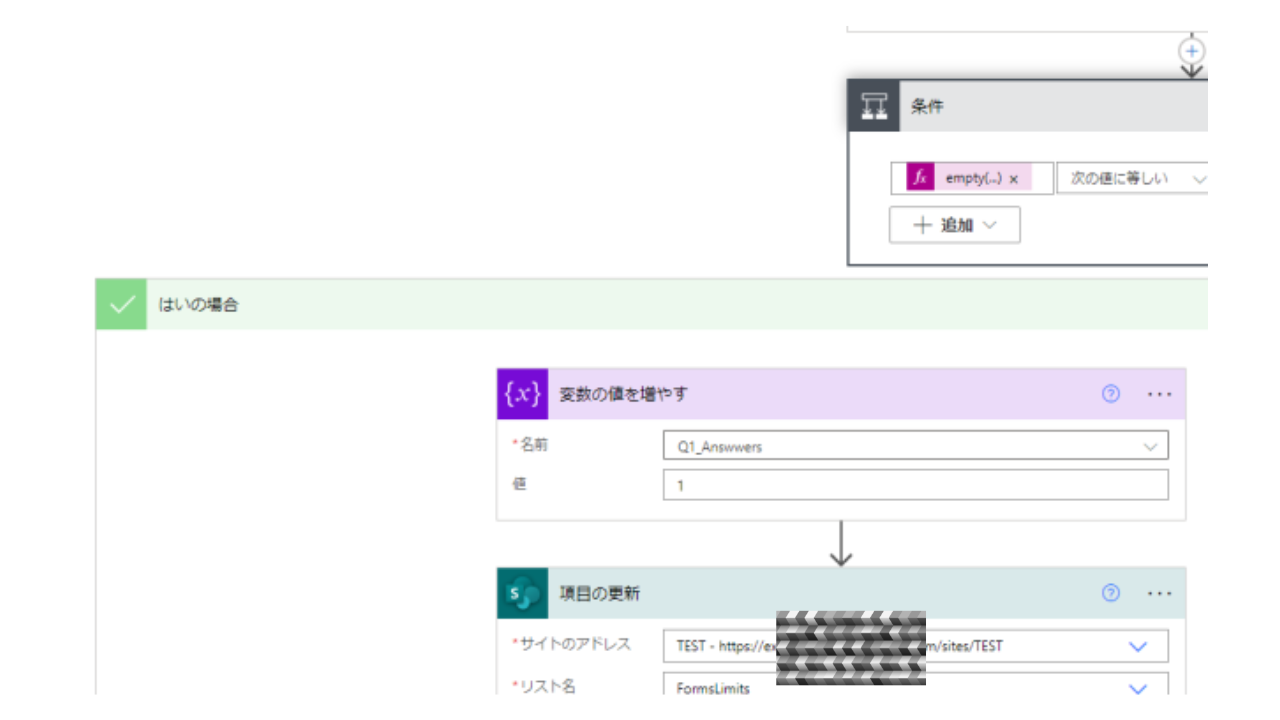Expand the サイトのアドレス dropdown

click(x=1137, y=646)
